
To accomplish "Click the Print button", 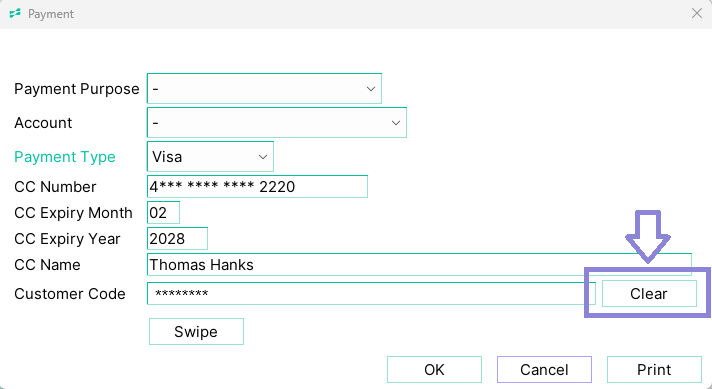I will [654, 369].
